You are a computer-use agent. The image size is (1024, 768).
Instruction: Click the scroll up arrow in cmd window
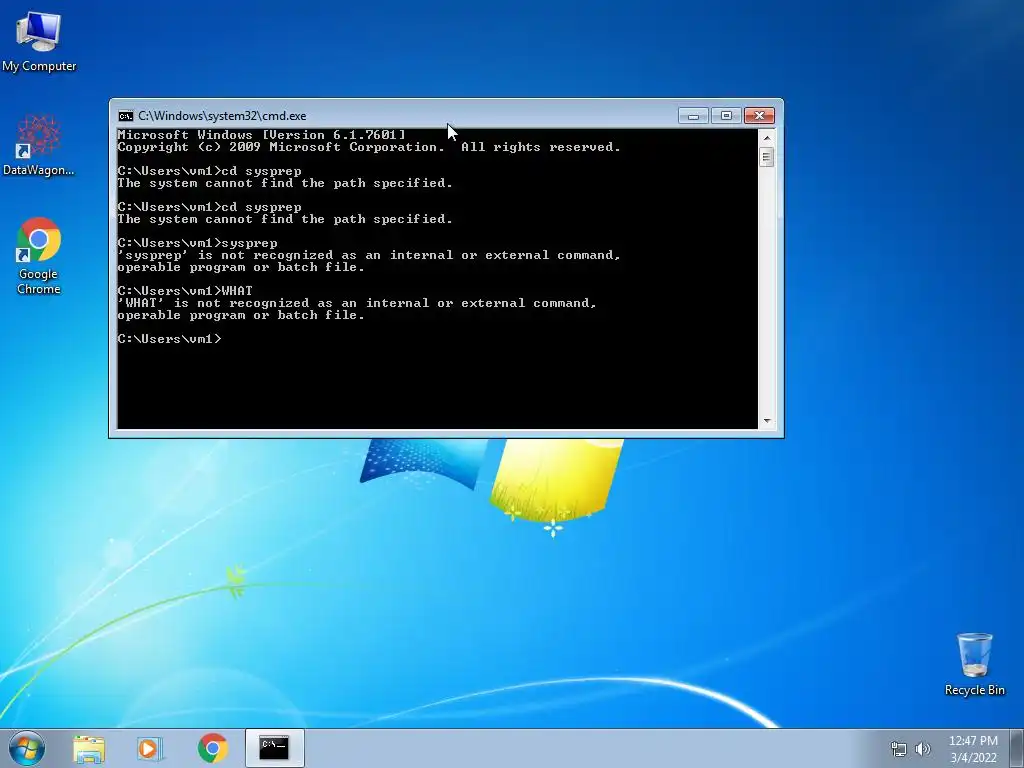pos(767,138)
